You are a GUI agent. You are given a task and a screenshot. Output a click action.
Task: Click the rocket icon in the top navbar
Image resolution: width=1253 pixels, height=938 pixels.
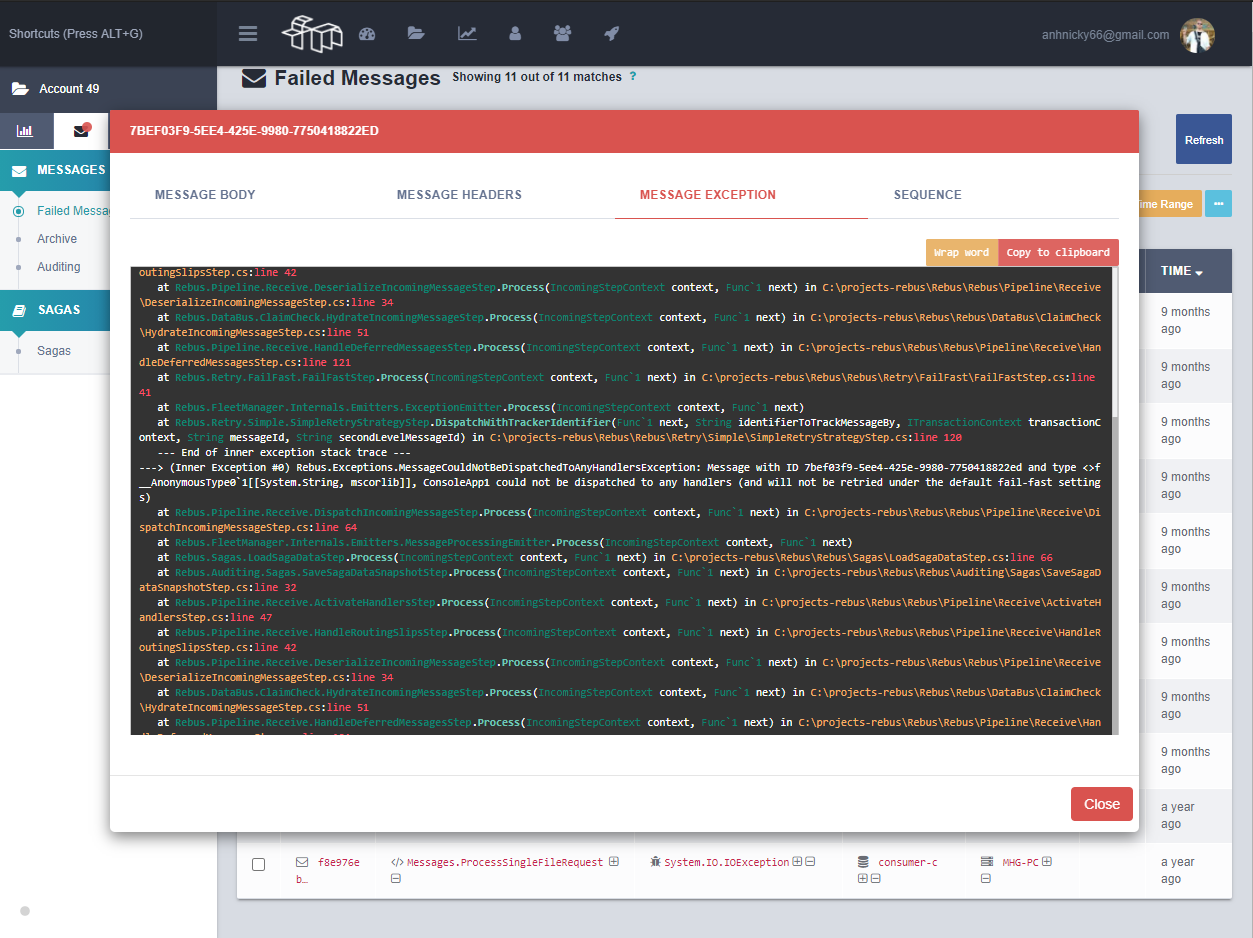point(610,33)
